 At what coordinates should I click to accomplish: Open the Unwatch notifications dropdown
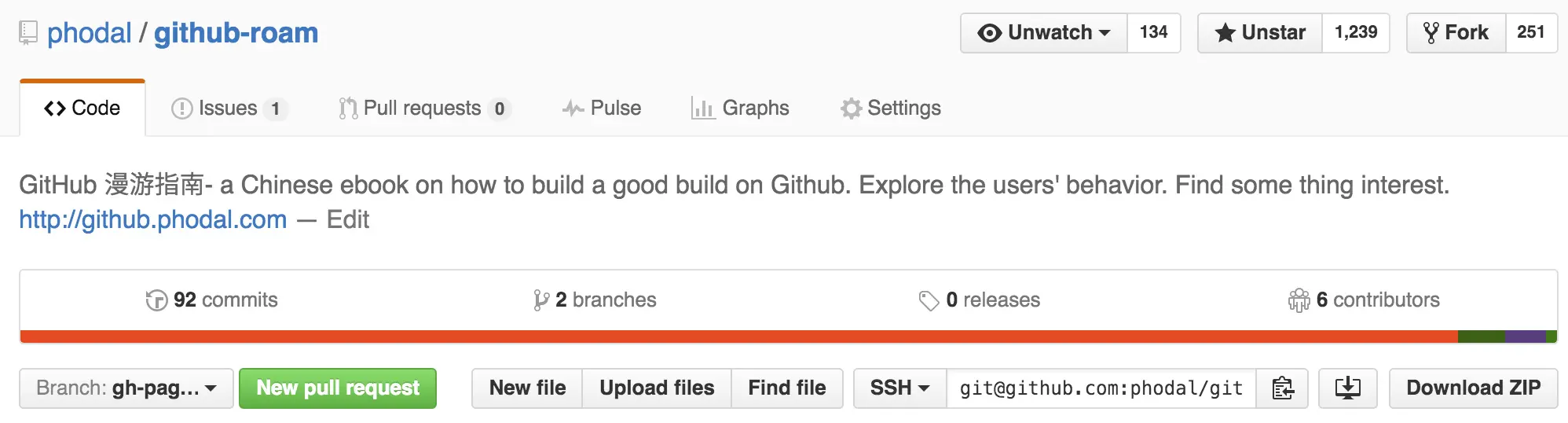[1044, 33]
